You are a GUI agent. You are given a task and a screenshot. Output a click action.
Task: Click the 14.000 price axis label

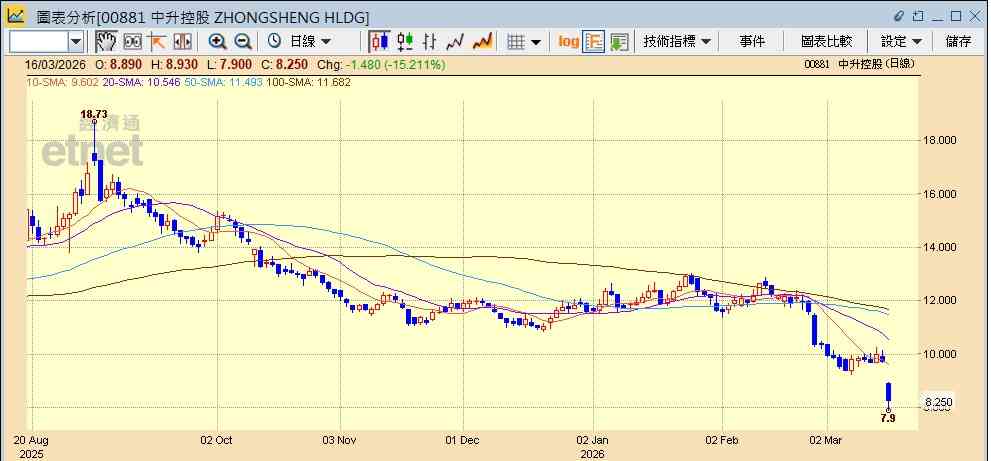pyautogui.click(x=939, y=247)
